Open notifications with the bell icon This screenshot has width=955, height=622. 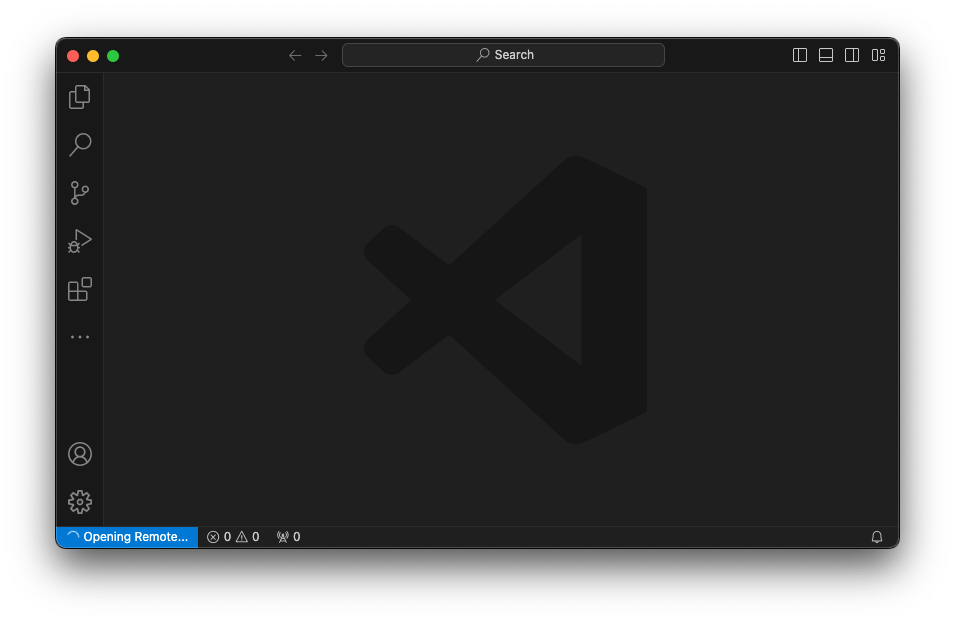876,537
